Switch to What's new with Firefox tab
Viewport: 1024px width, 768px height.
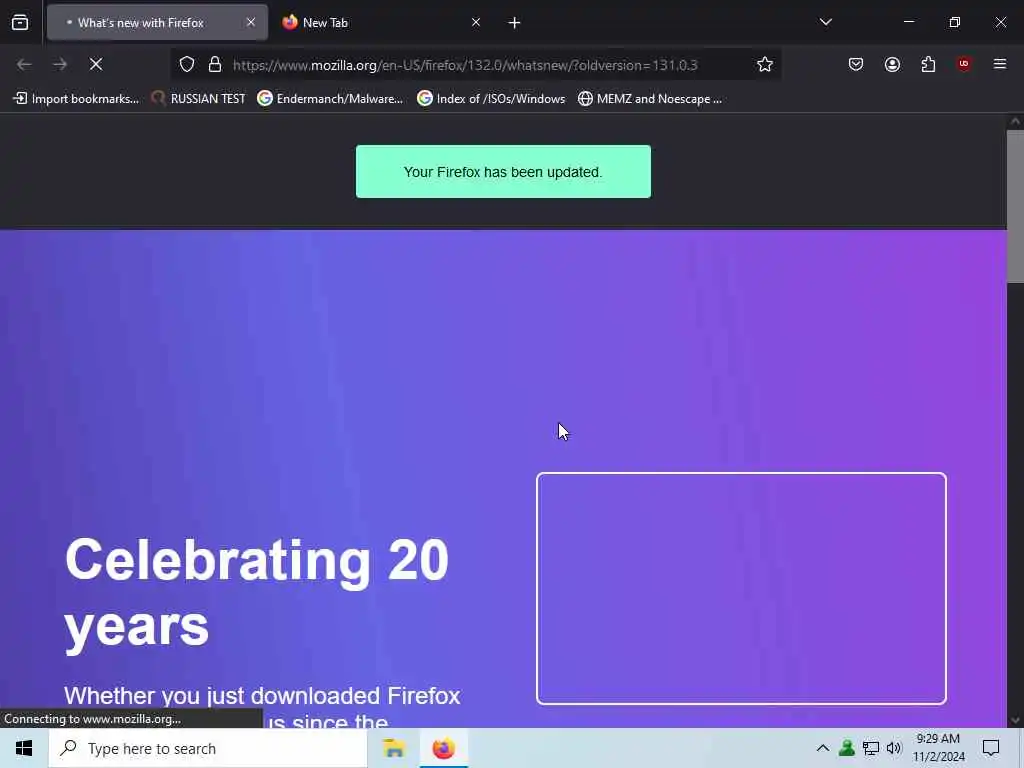tap(157, 22)
